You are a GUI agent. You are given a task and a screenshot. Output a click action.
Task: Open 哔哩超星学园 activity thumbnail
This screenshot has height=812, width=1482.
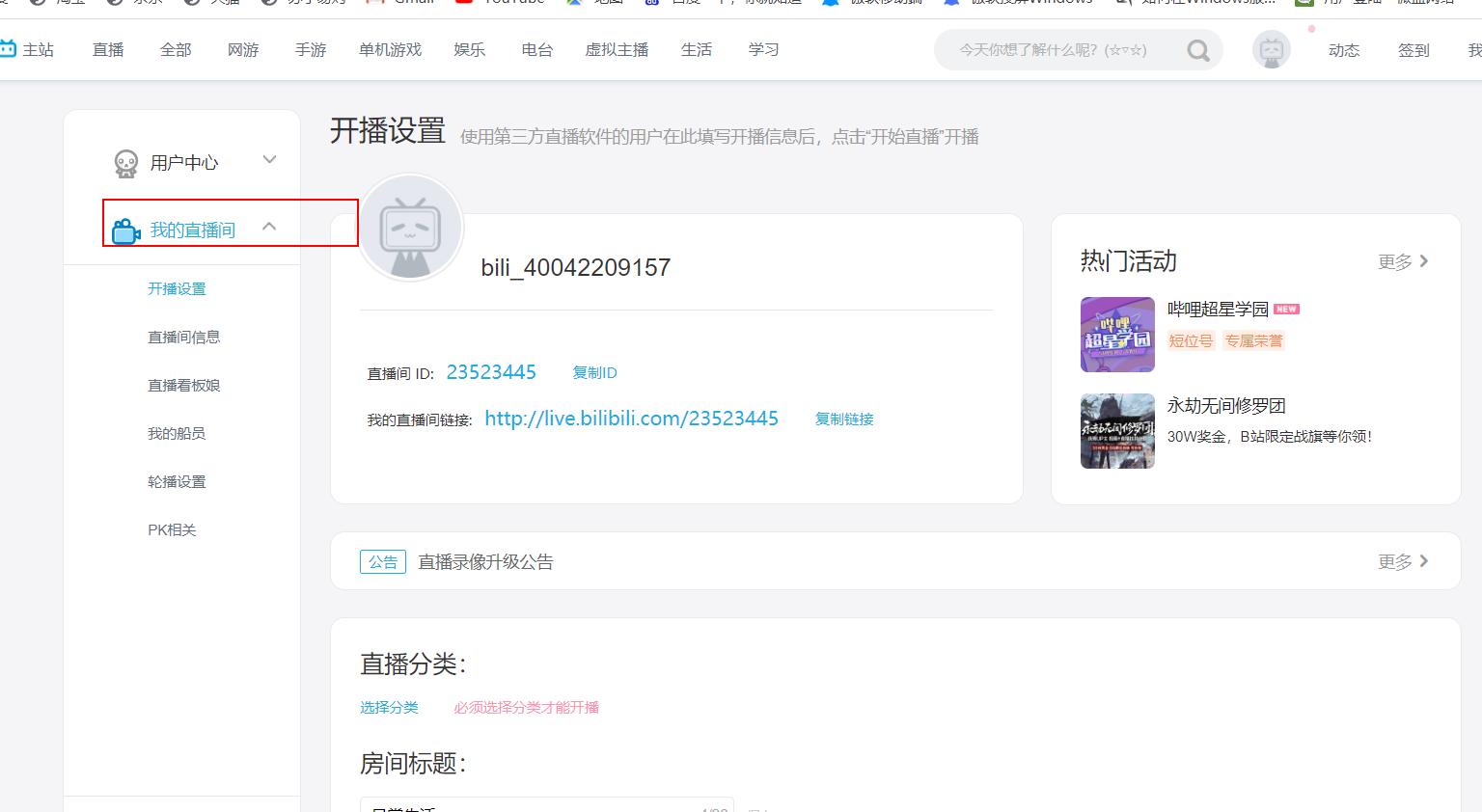[1117, 335]
